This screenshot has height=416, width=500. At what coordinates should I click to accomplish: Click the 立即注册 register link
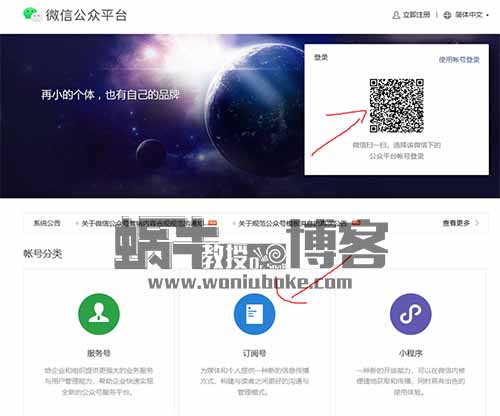[416, 15]
